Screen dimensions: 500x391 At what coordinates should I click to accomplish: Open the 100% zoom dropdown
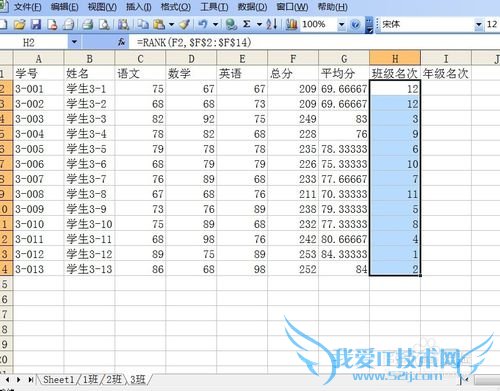tap(341, 25)
